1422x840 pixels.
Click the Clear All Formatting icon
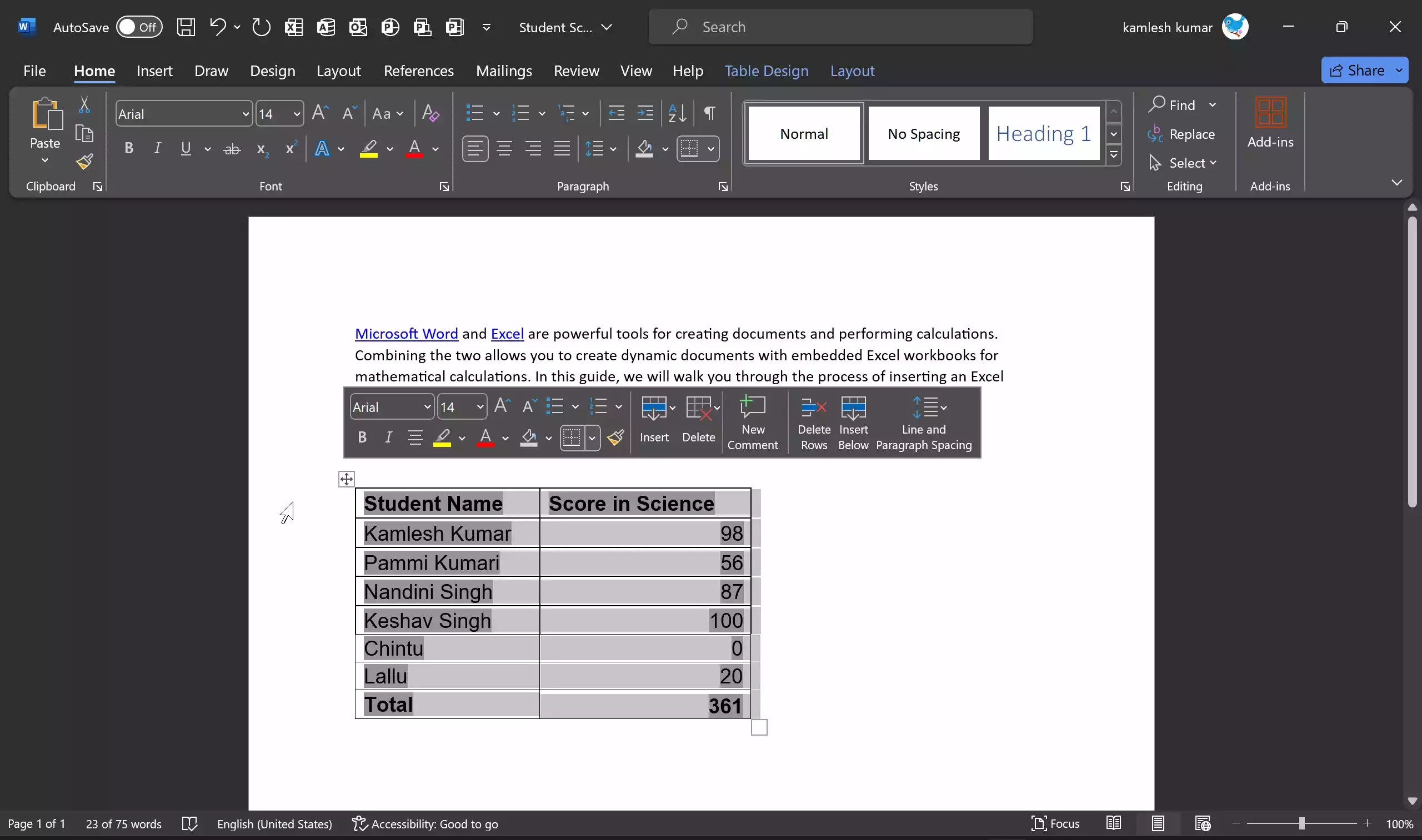tap(430, 114)
